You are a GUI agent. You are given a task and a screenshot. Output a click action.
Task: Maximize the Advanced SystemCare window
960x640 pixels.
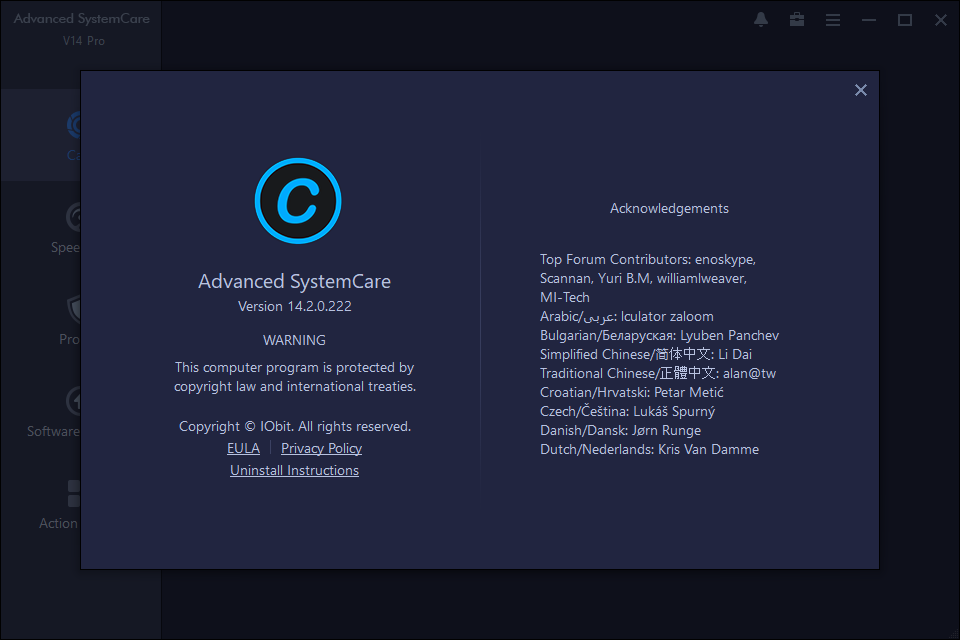coord(905,20)
